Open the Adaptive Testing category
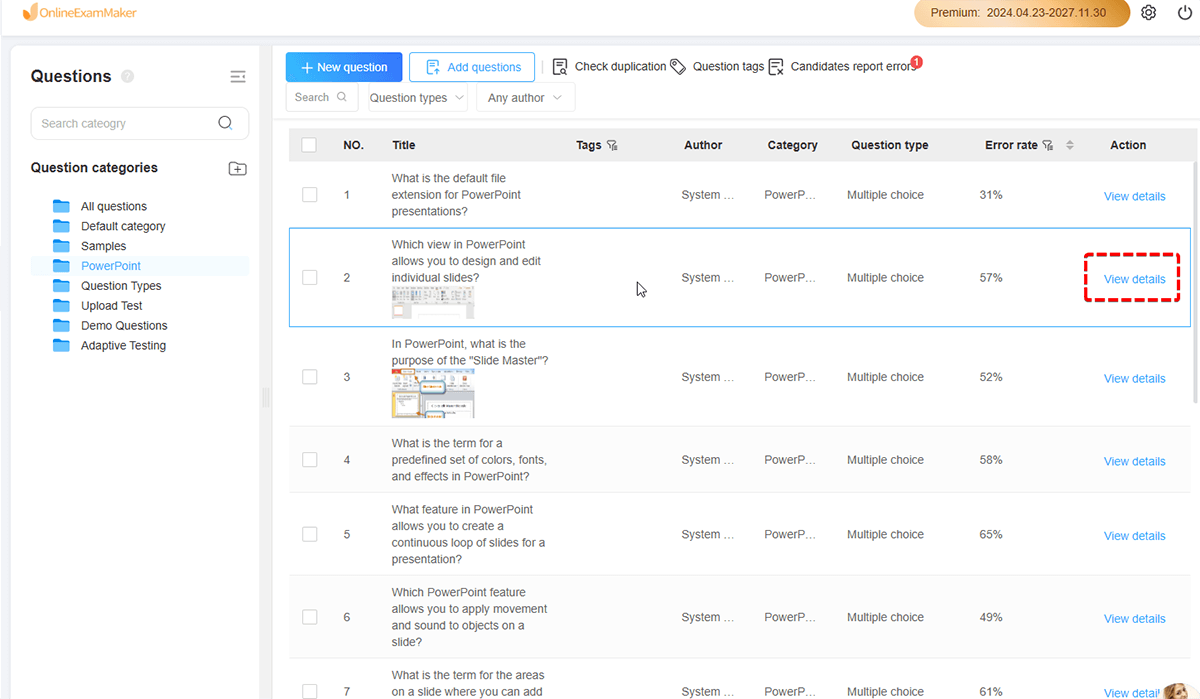Viewport: 1200px width, 699px height. (x=123, y=346)
